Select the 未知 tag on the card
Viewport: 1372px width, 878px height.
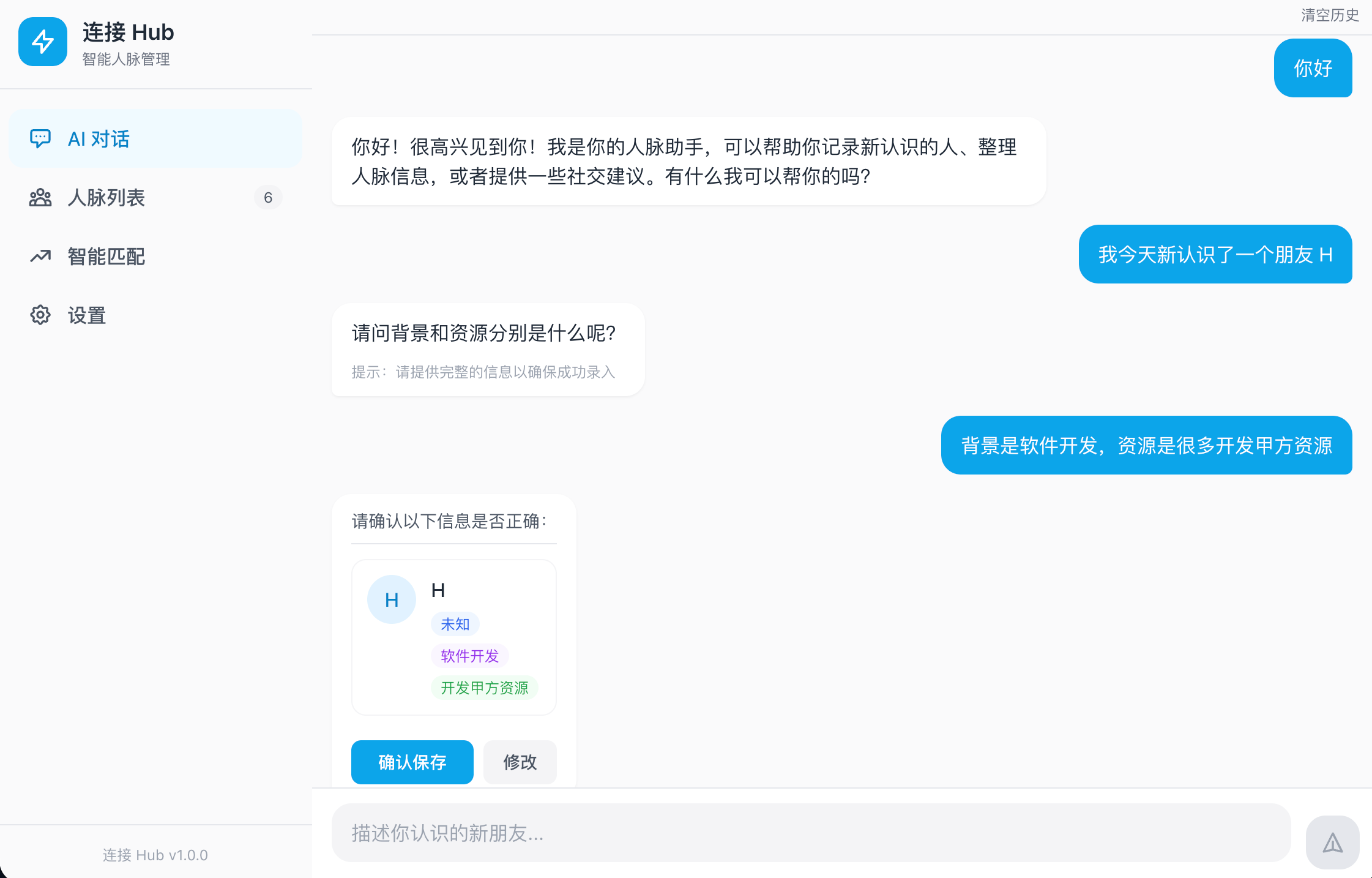coord(455,623)
